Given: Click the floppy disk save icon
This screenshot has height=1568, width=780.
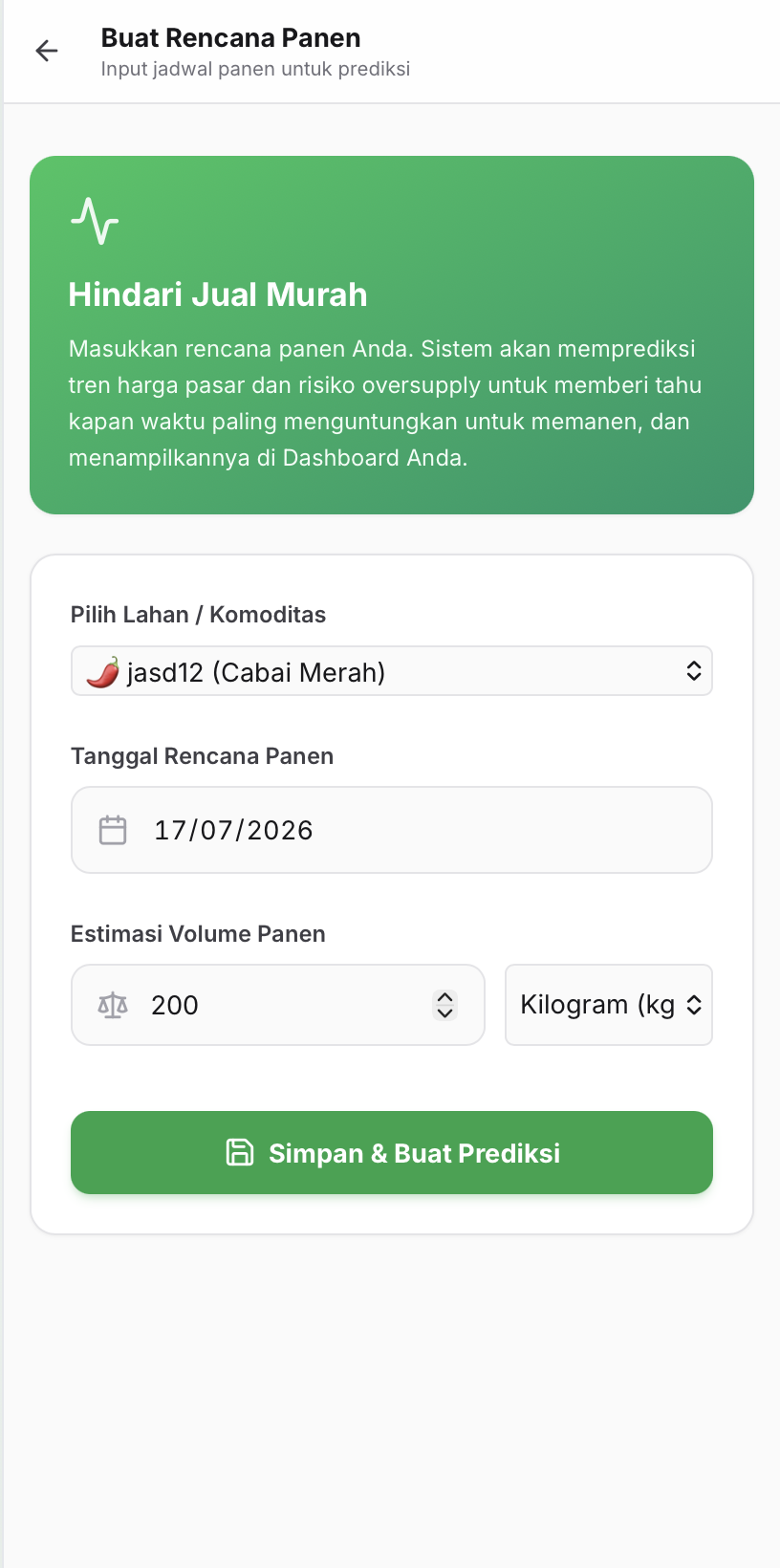Looking at the screenshot, I should (240, 1152).
